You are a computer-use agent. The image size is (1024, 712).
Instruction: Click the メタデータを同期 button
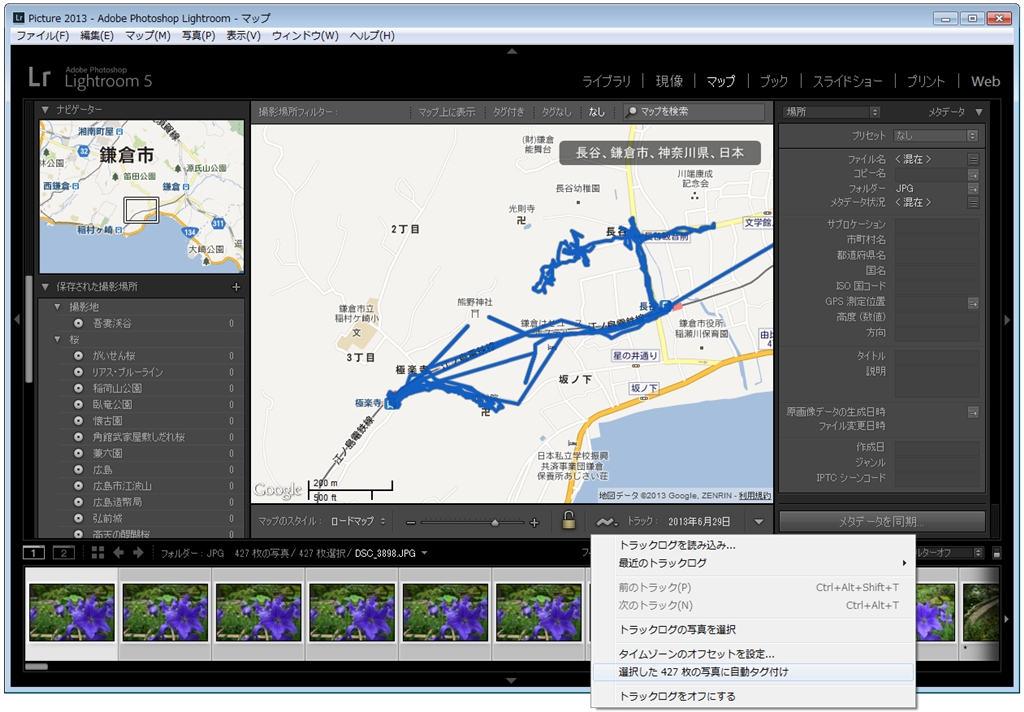click(881, 522)
